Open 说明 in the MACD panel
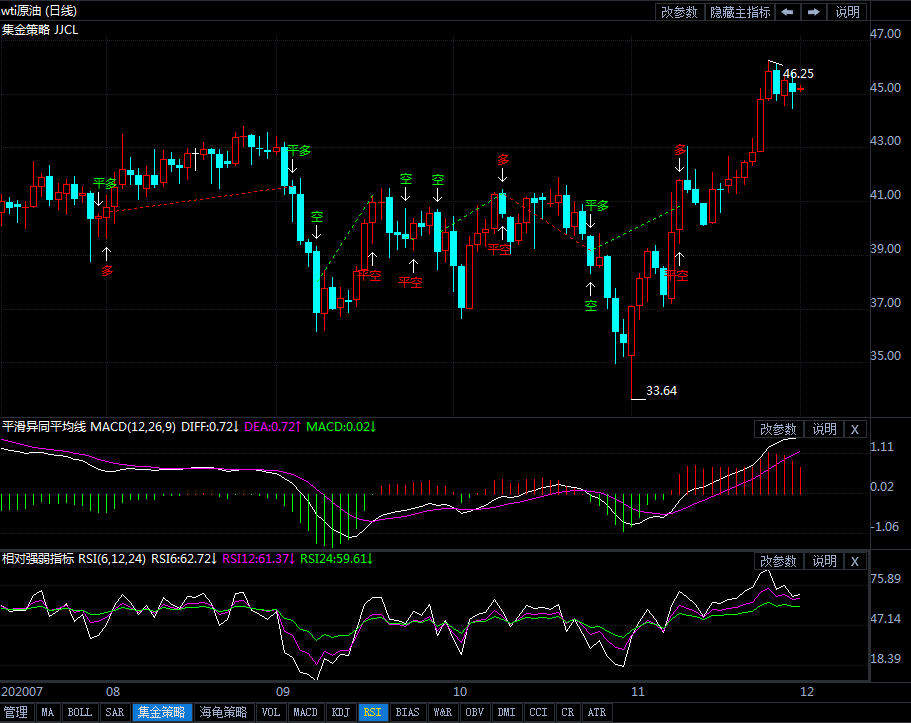Viewport: 911px width, 723px height. tap(824, 429)
